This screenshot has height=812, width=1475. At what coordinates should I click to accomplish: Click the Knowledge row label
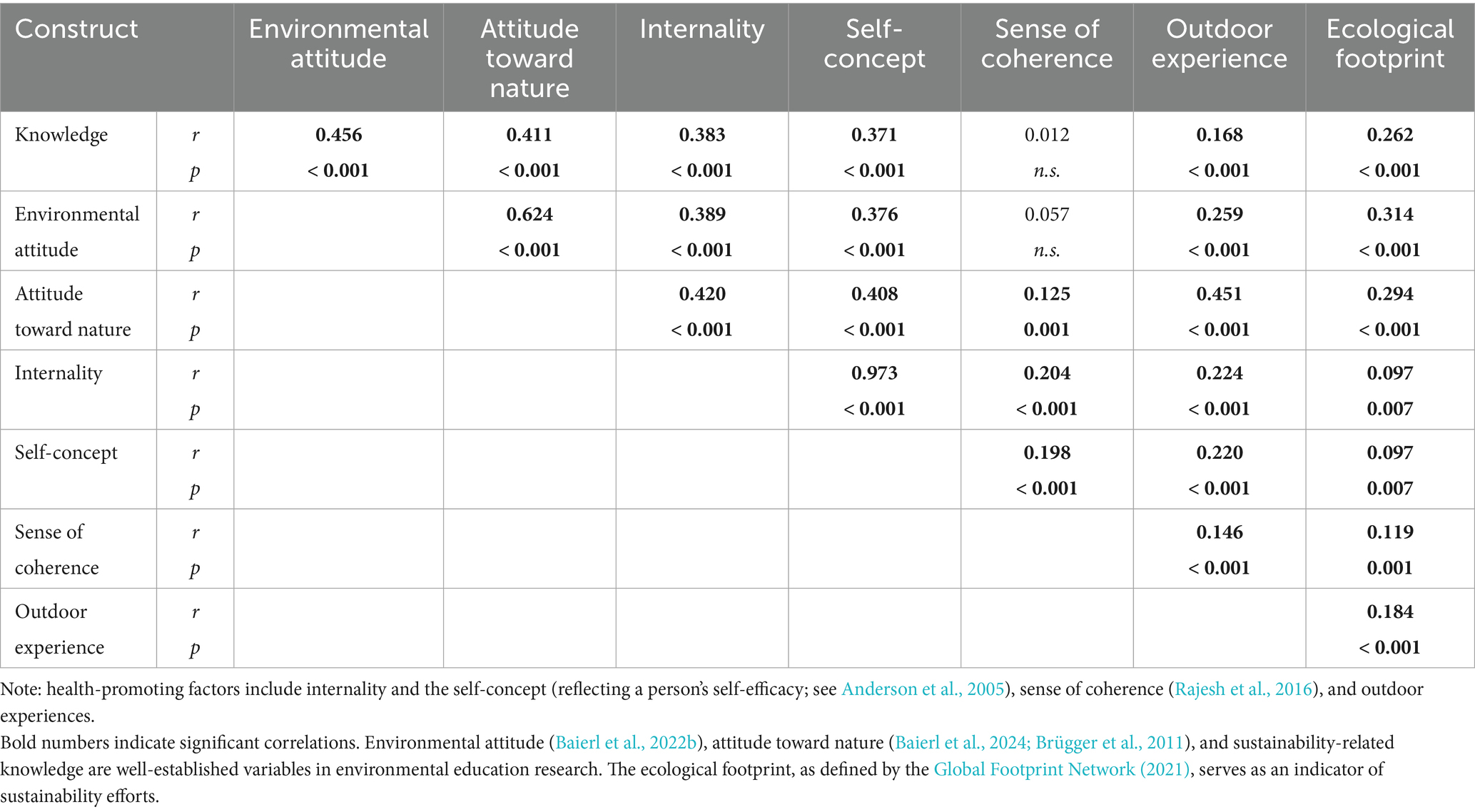(61, 135)
